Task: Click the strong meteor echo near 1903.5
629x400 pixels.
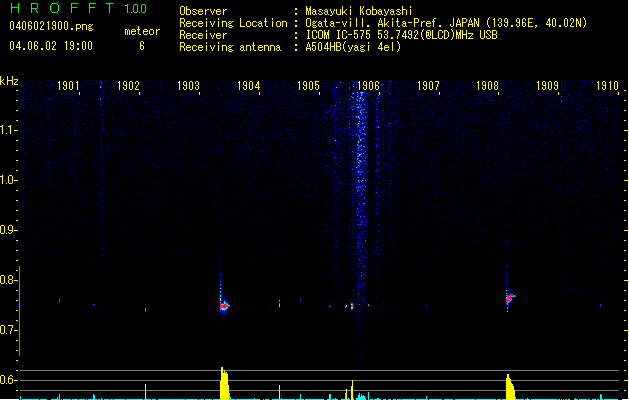Action: [224, 306]
